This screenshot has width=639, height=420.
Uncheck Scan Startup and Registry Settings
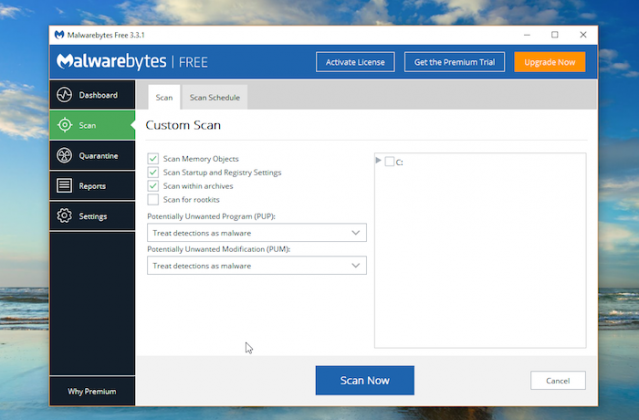click(153, 172)
